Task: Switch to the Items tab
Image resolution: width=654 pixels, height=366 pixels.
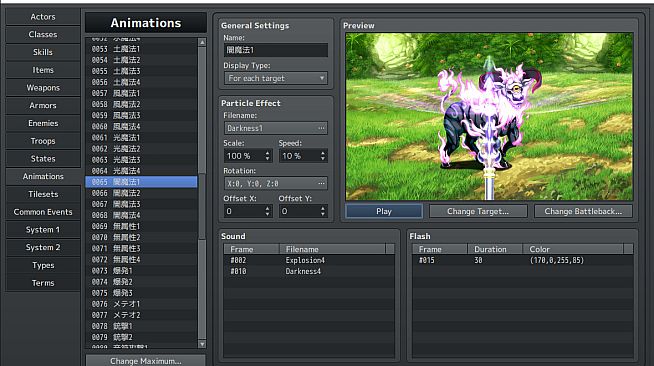Action: (x=43, y=70)
